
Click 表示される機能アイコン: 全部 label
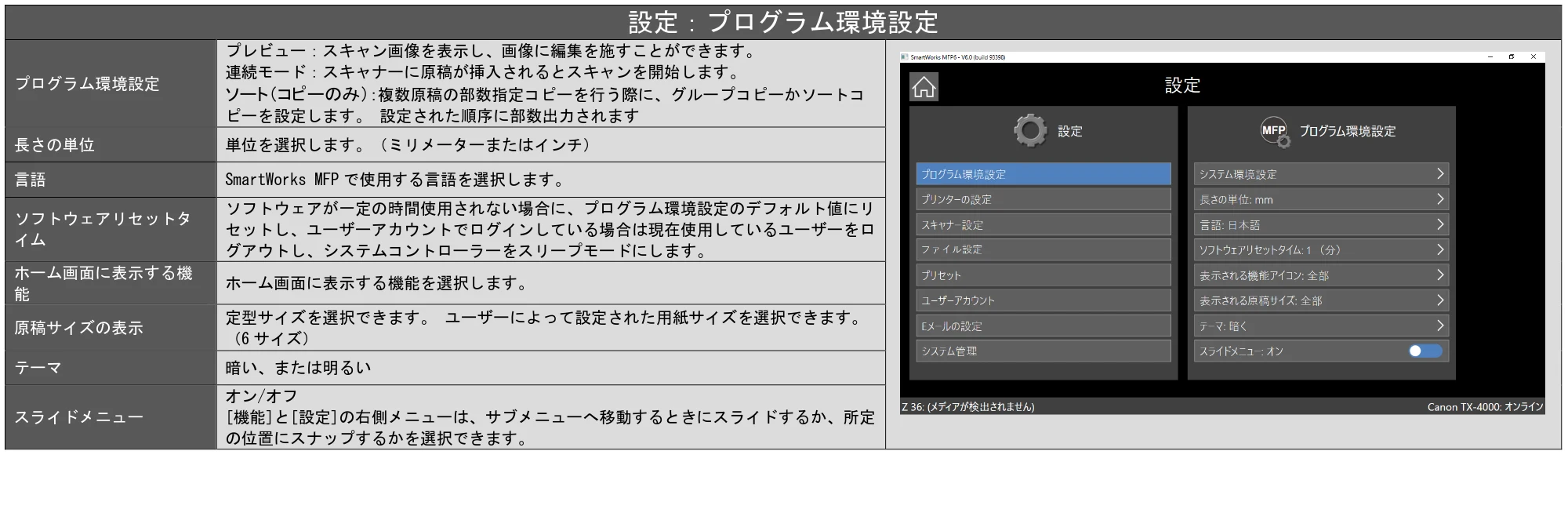click(x=1264, y=275)
